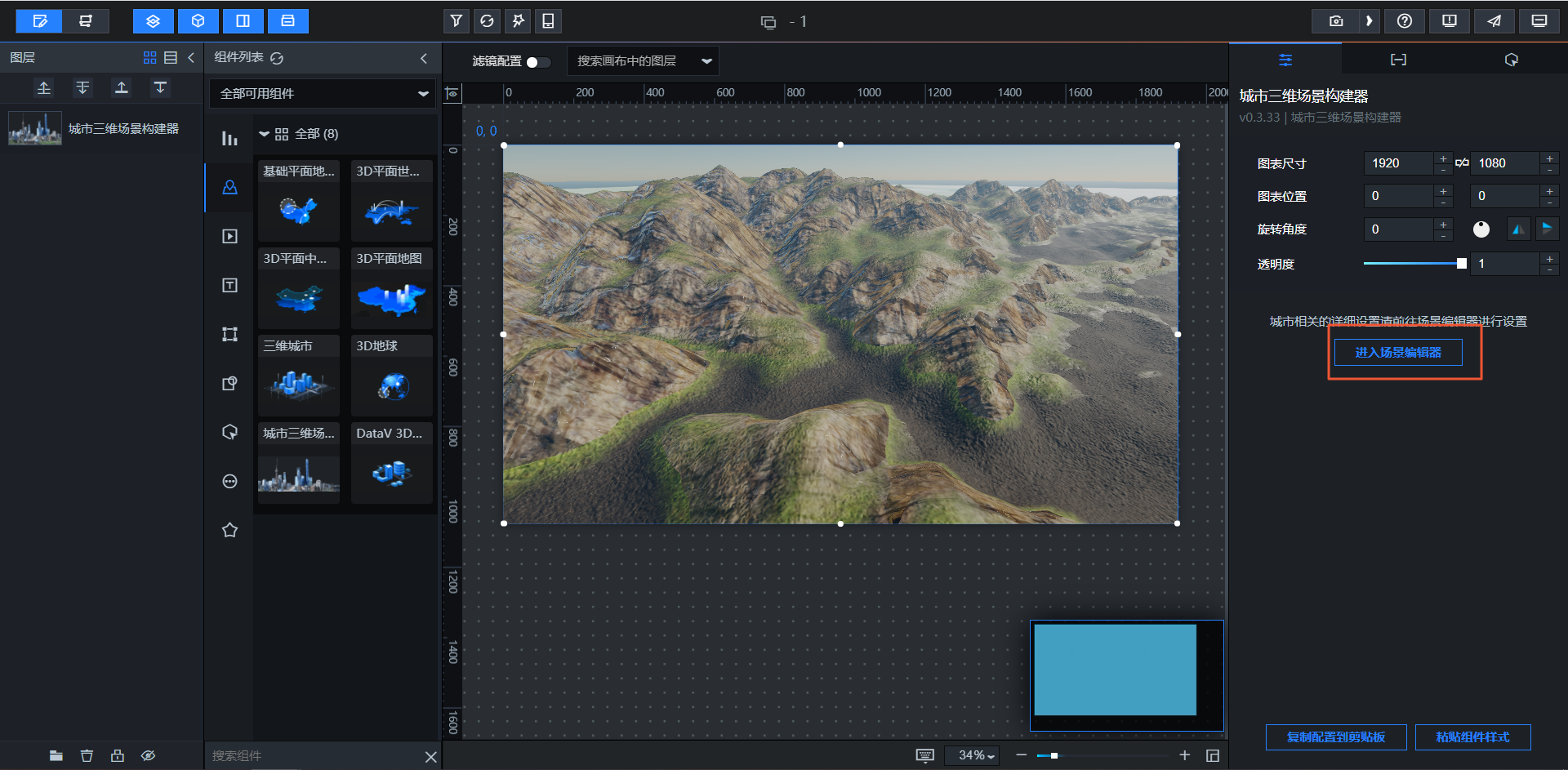
Task: Click the camera snapshot icon
Action: (x=1335, y=21)
